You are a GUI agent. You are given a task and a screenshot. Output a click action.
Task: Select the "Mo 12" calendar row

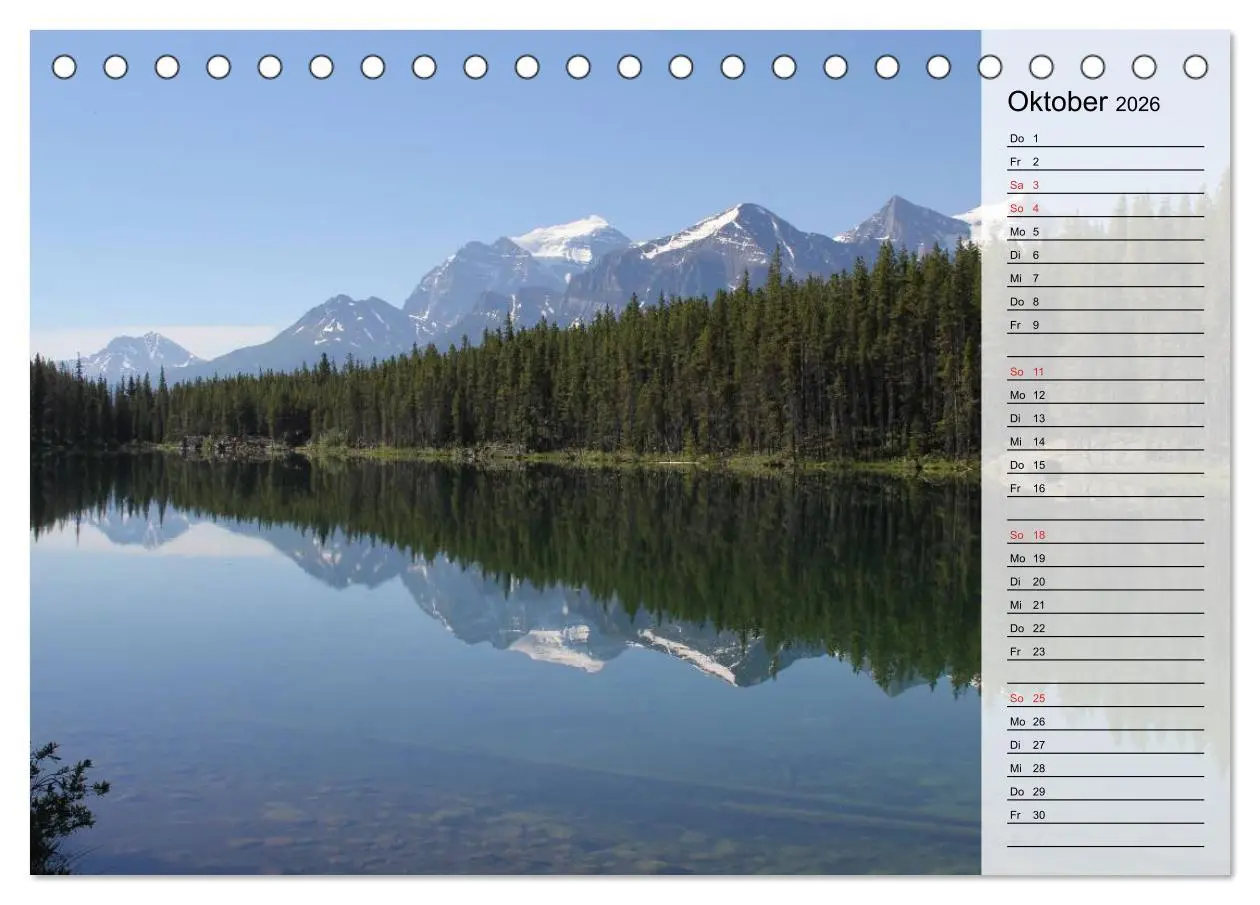[1105, 395]
